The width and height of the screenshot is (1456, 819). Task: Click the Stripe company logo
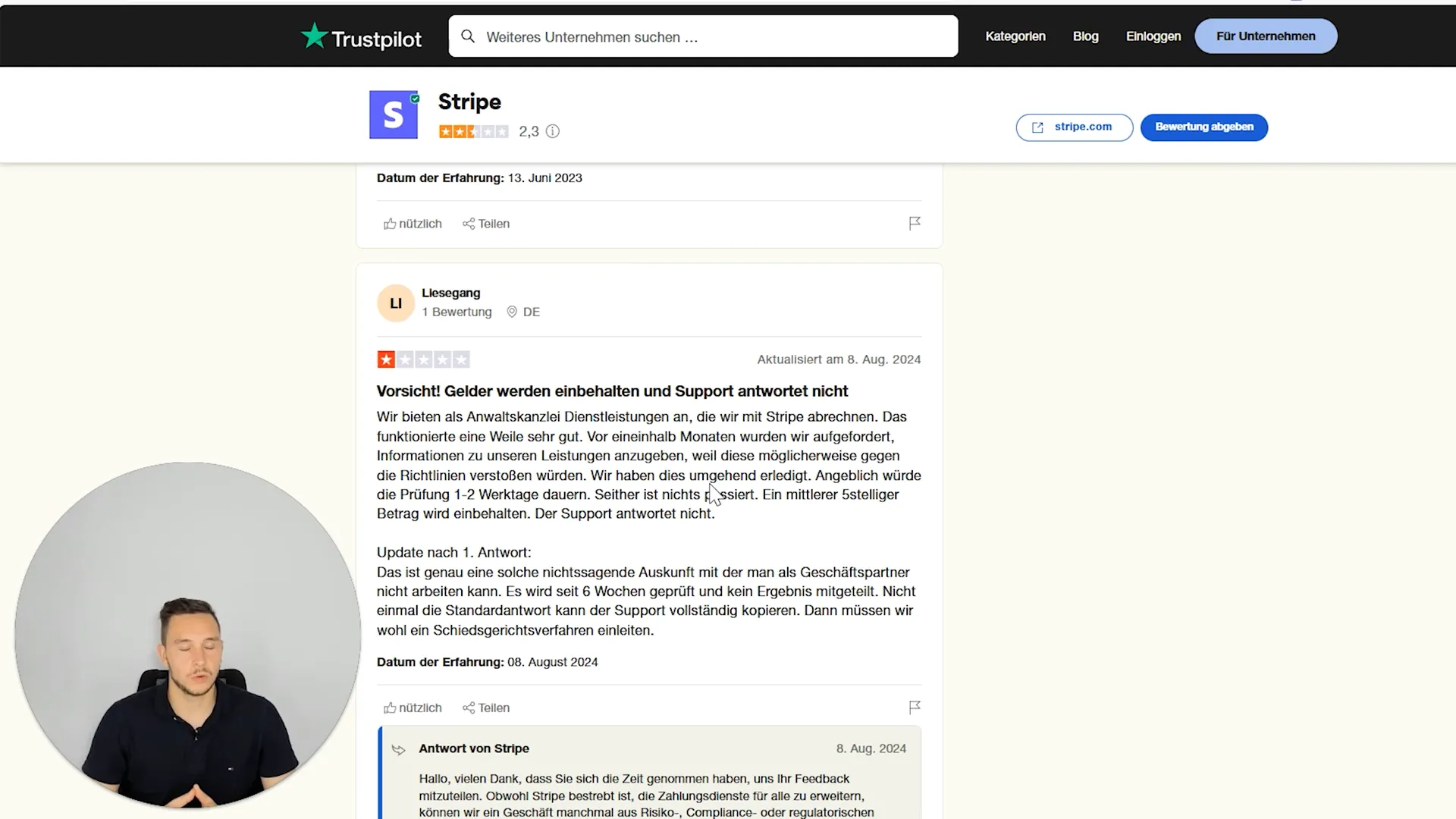point(394,115)
